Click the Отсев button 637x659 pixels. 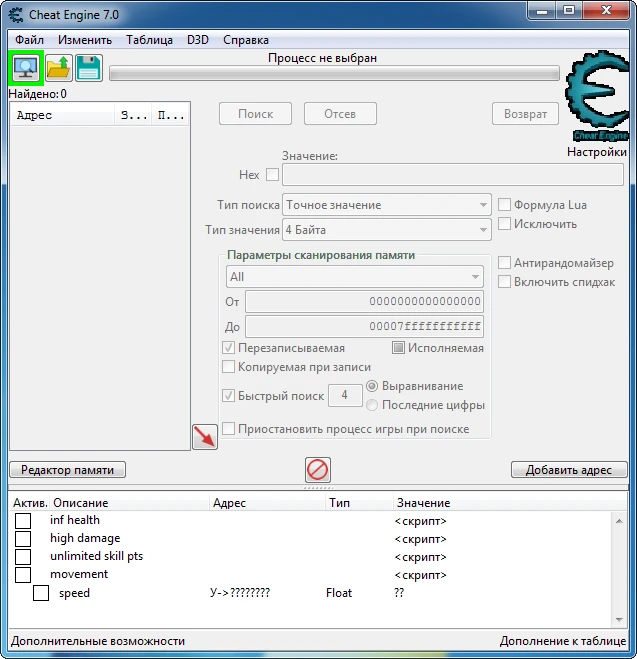click(x=340, y=113)
